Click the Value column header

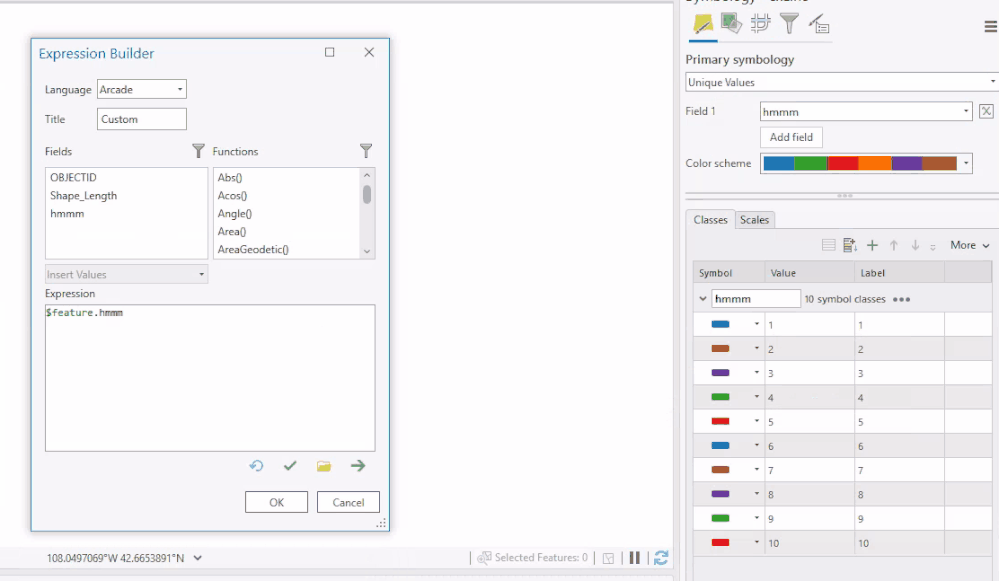click(809, 273)
